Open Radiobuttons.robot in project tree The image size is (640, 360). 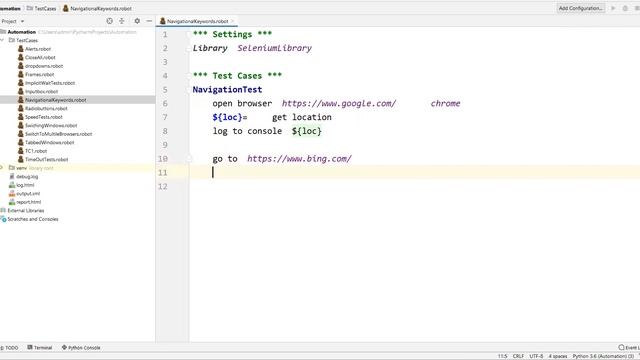[46, 109]
